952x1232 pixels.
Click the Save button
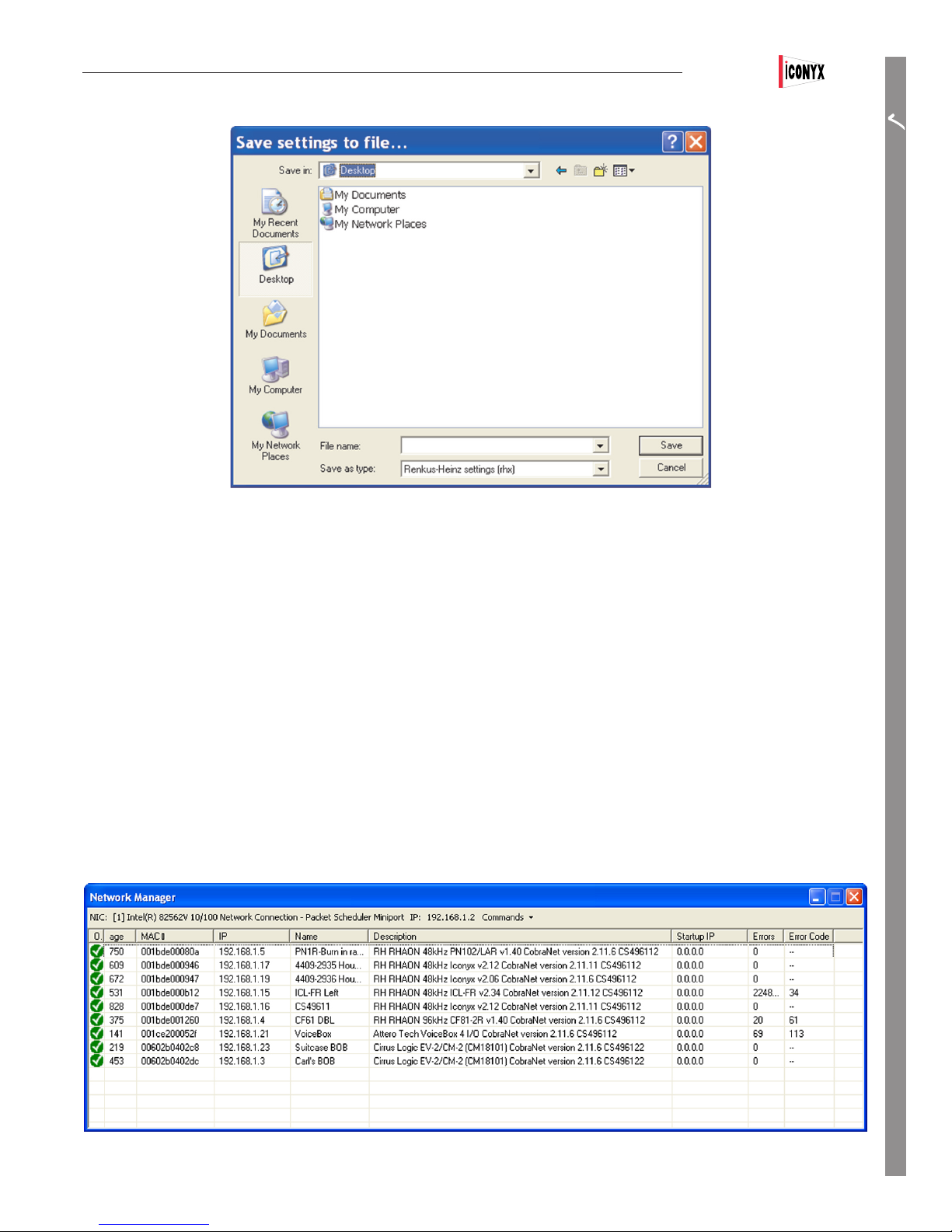click(671, 445)
